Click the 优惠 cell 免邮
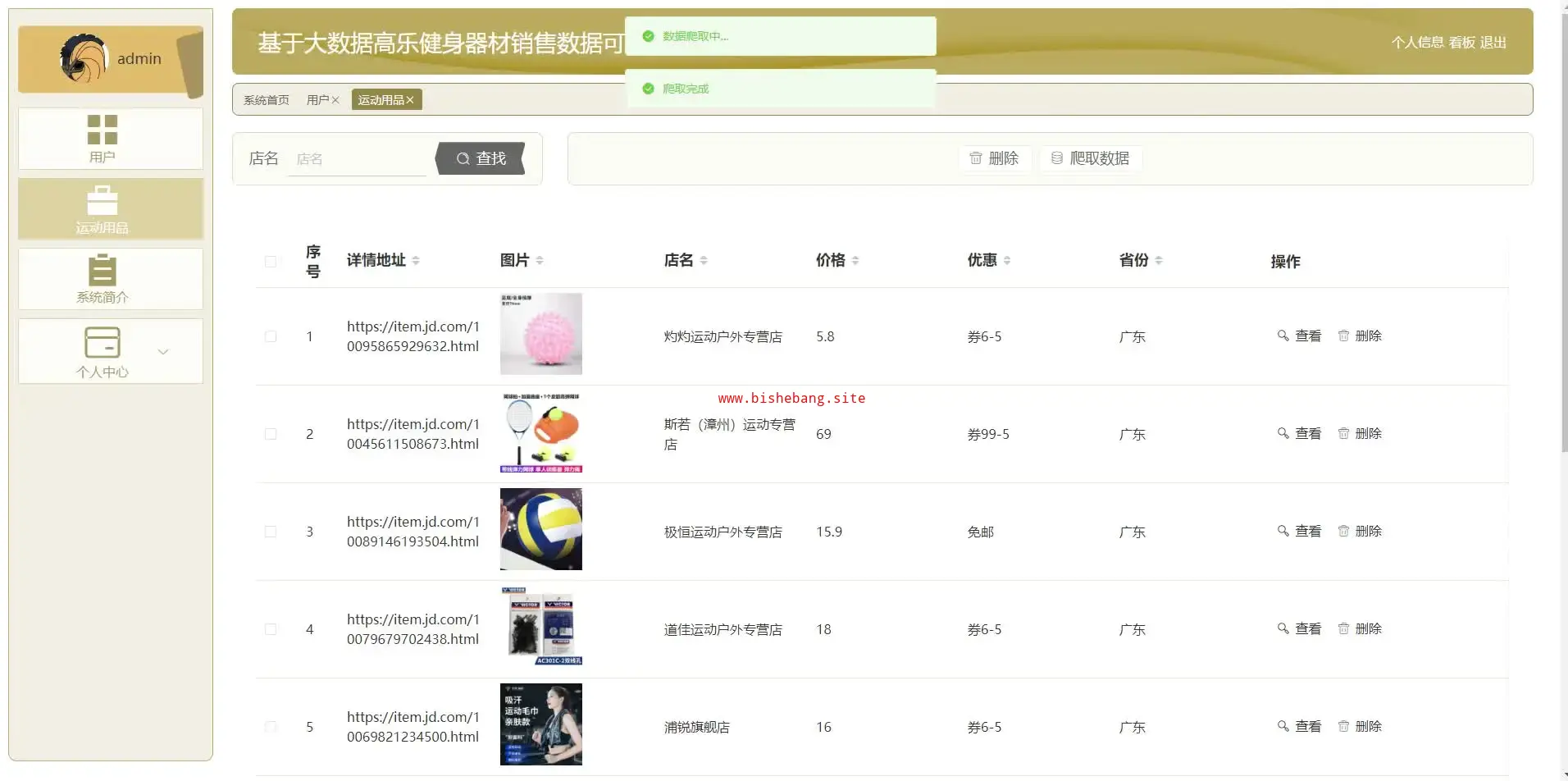 [981, 532]
